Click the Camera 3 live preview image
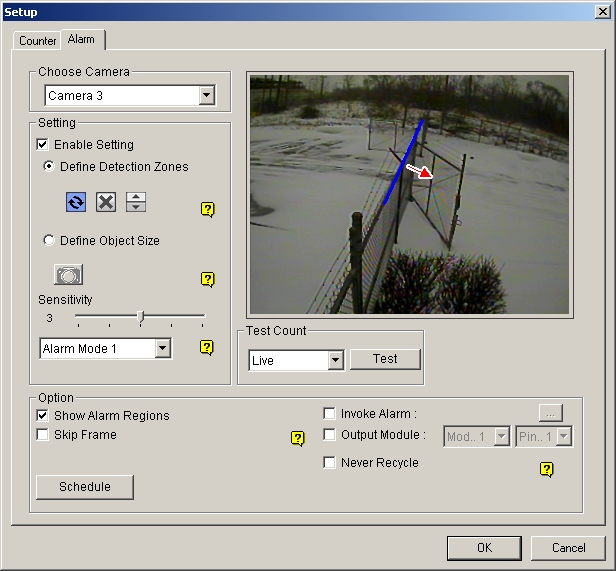 click(409, 194)
